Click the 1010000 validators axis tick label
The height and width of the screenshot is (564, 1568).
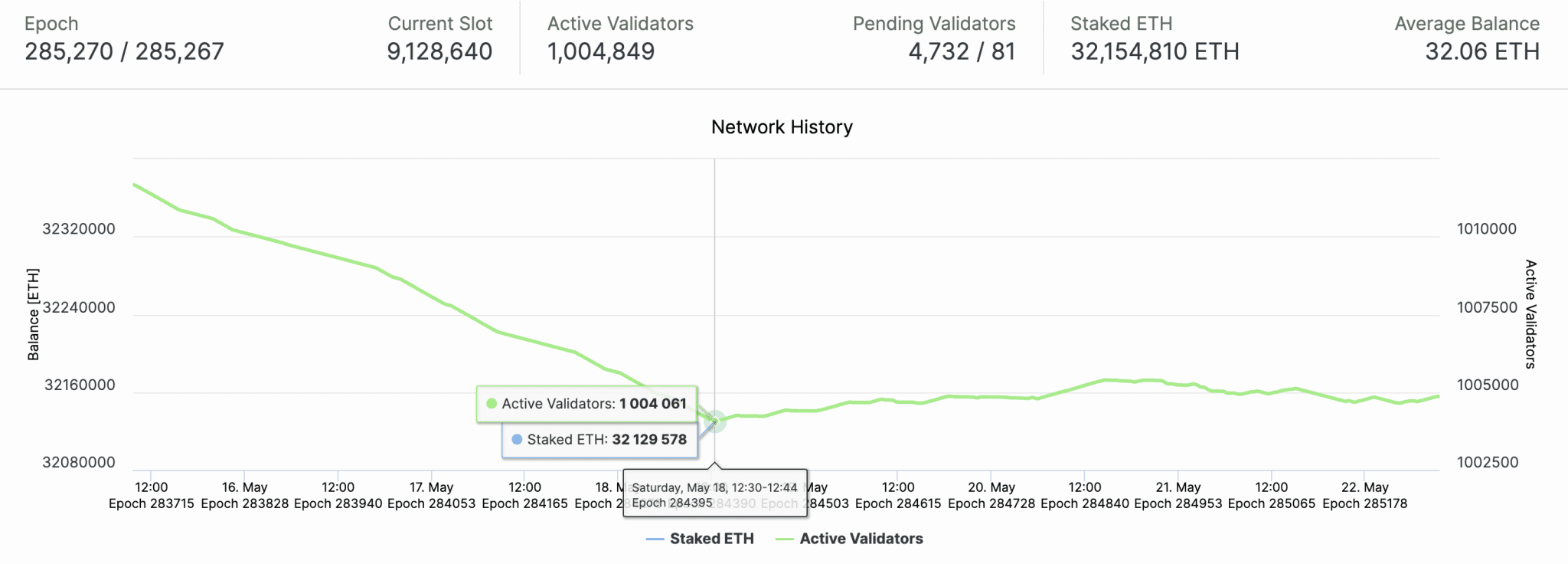coord(1486,229)
